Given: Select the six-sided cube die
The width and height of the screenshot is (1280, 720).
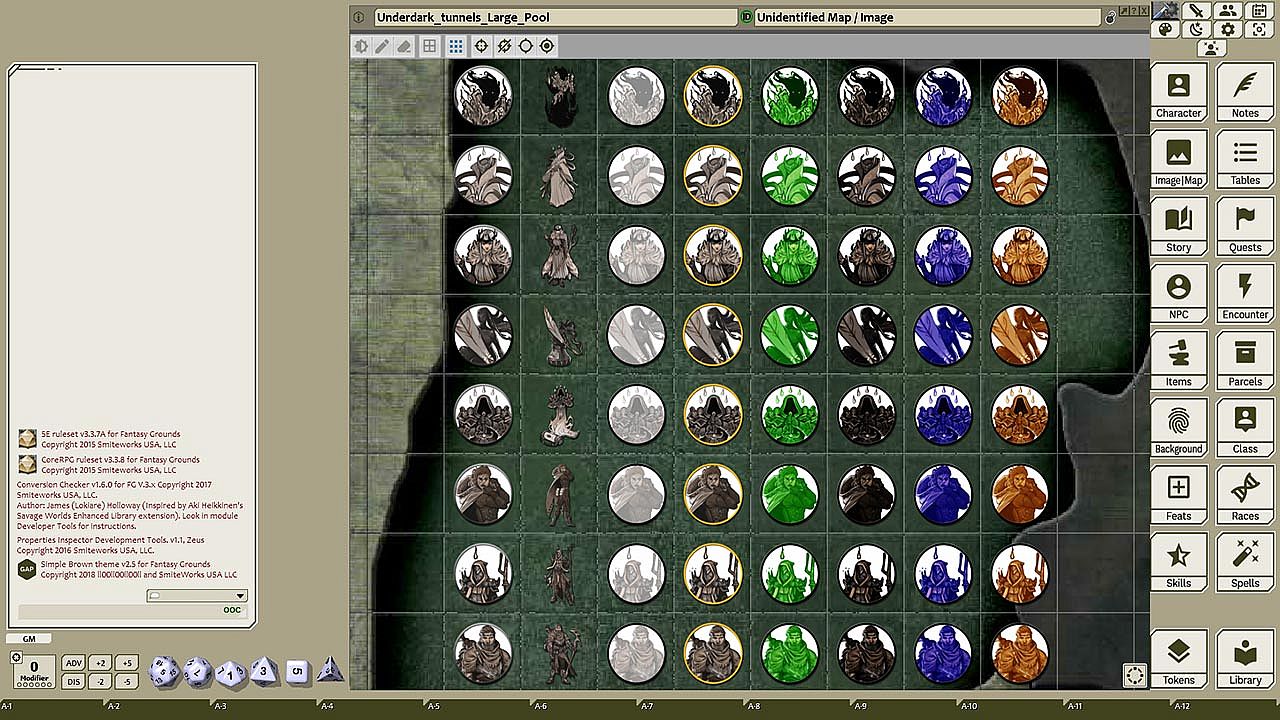Looking at the screenshot, I should (x=297, y=672).
